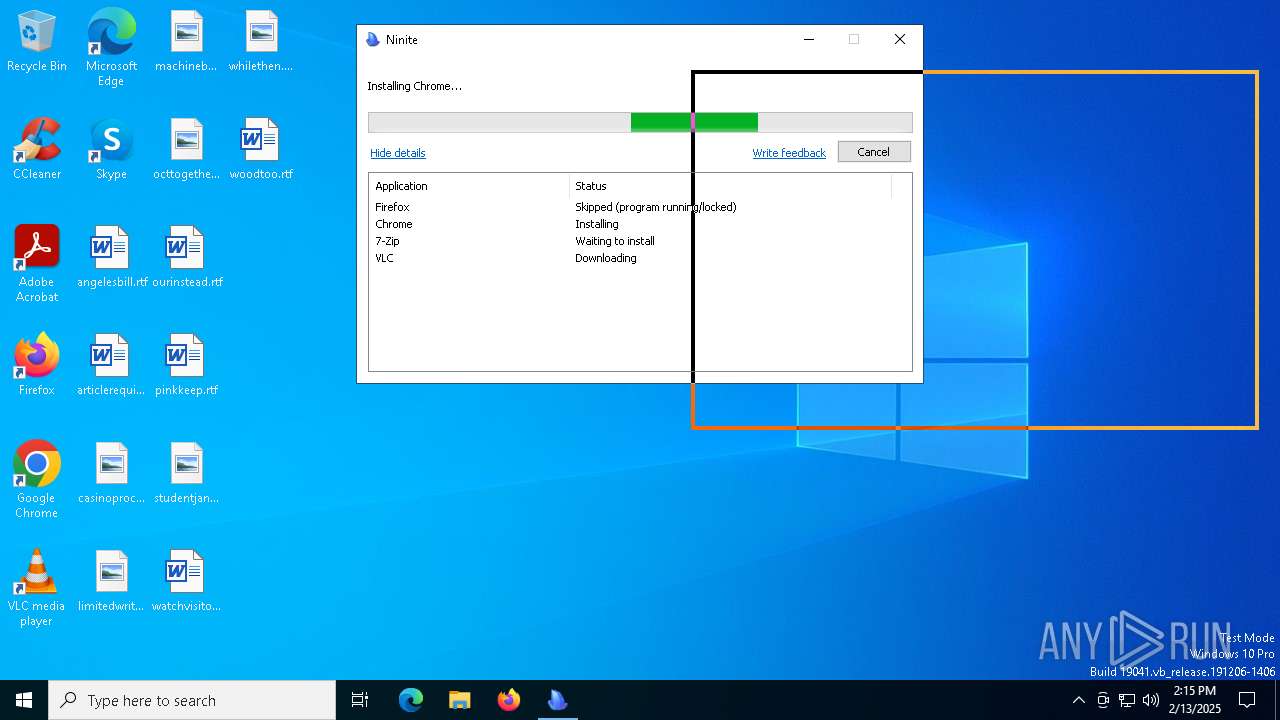Screen dimensions: 1280x720
Task: Close the Ninite window
Action: tap(900, 40)
